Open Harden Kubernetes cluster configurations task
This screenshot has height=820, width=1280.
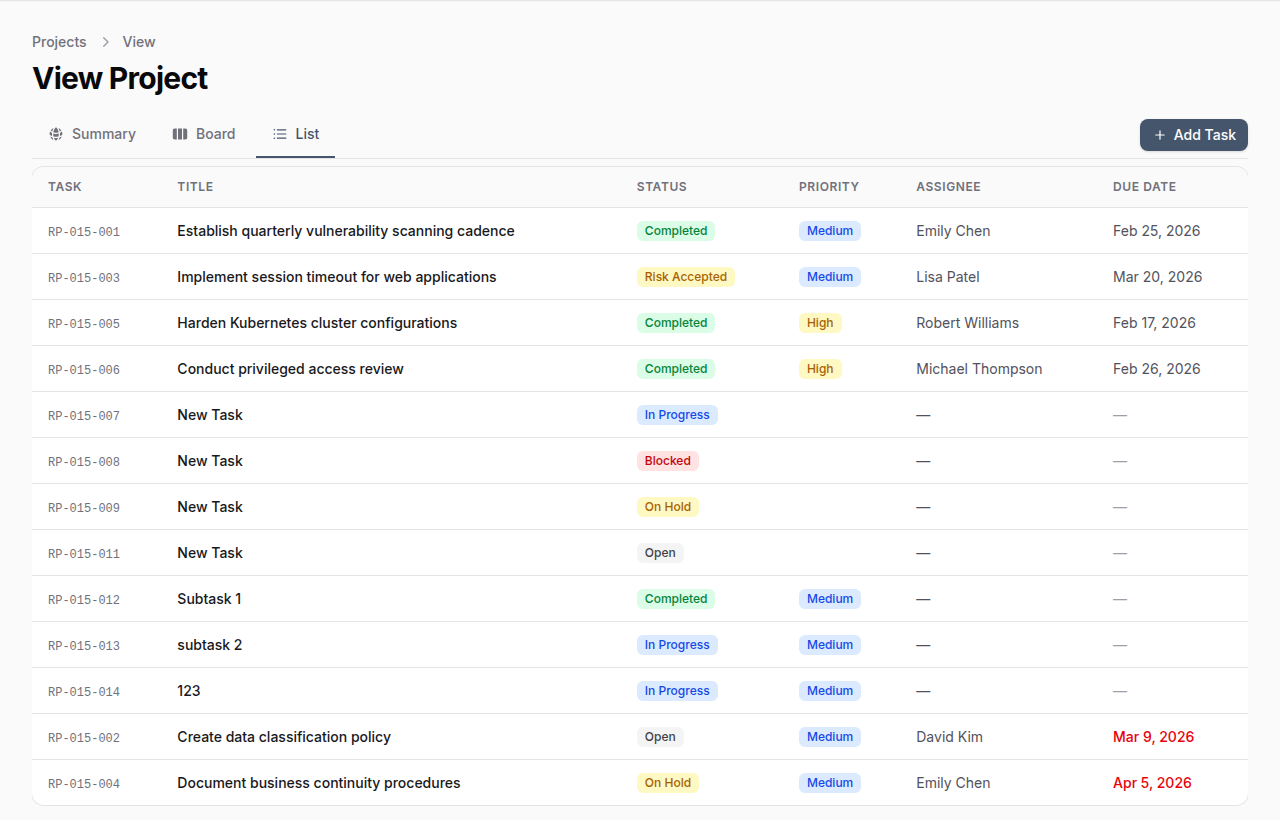(317, 323)
